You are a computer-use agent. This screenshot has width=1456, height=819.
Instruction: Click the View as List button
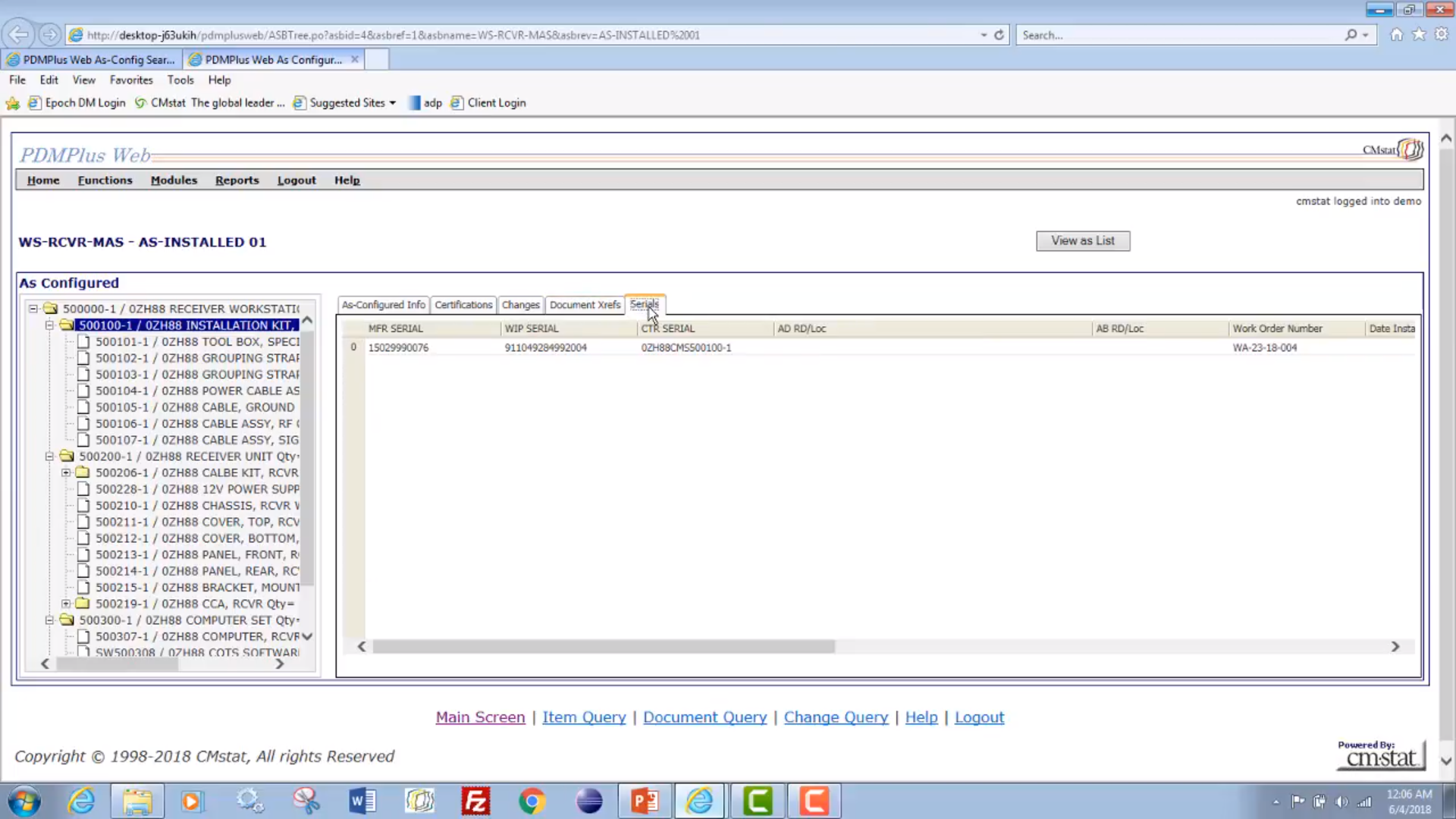point(1082,240)
